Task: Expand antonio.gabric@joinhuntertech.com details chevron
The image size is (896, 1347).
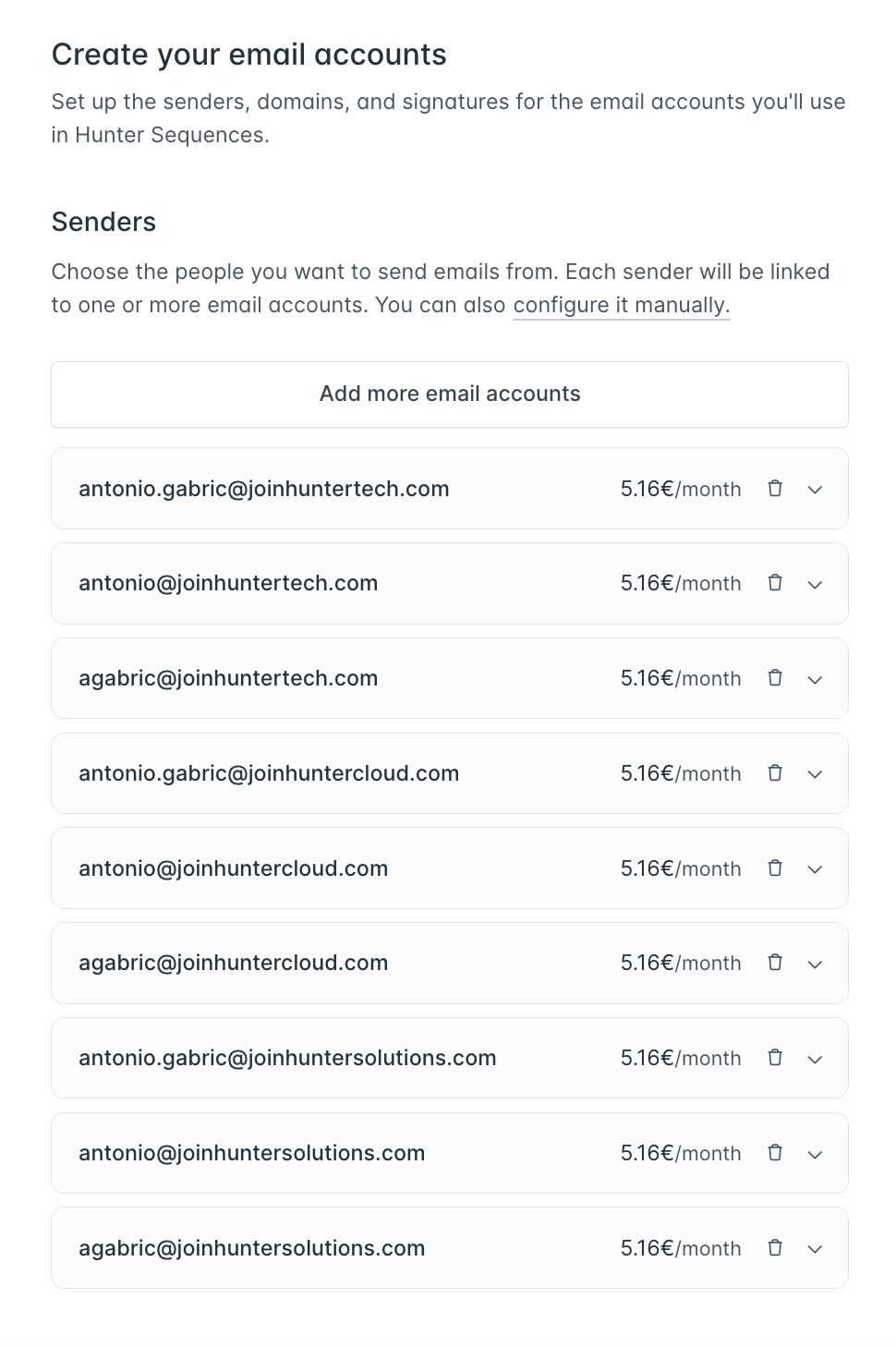Action: [815, 490]
